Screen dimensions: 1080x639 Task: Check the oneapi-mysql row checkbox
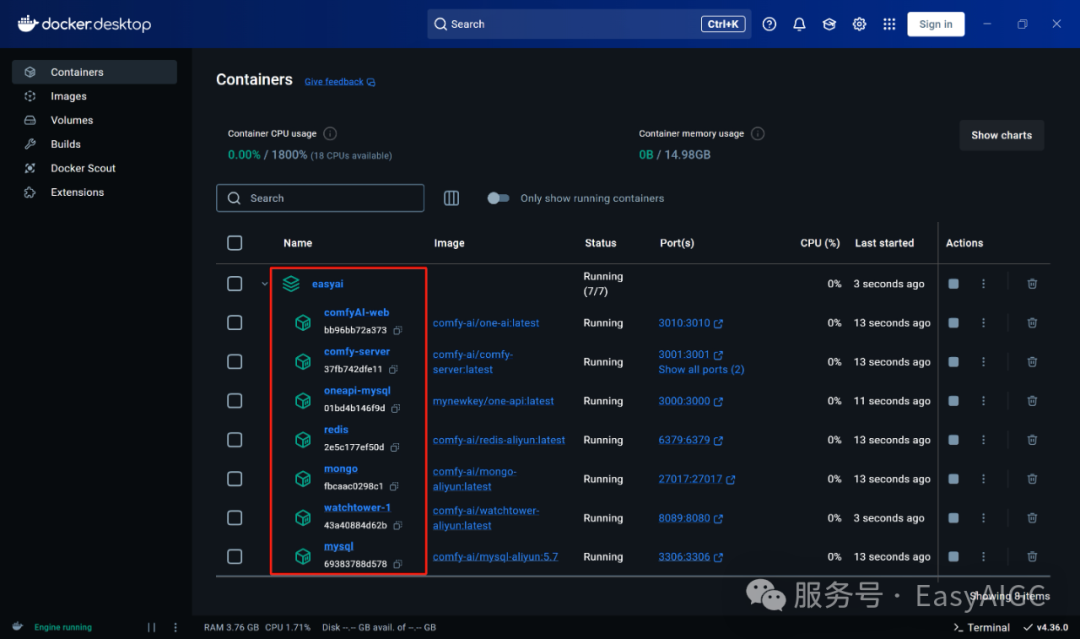click(x=235, y=401)
